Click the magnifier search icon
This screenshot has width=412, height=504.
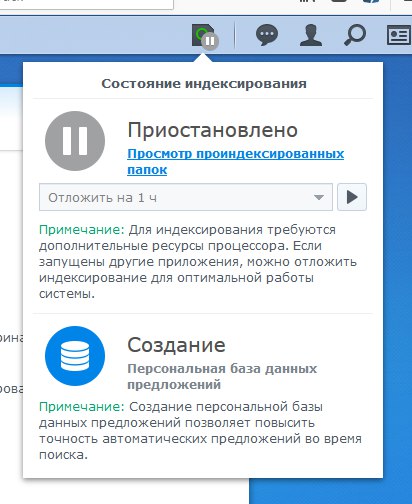tap(355, 35)
